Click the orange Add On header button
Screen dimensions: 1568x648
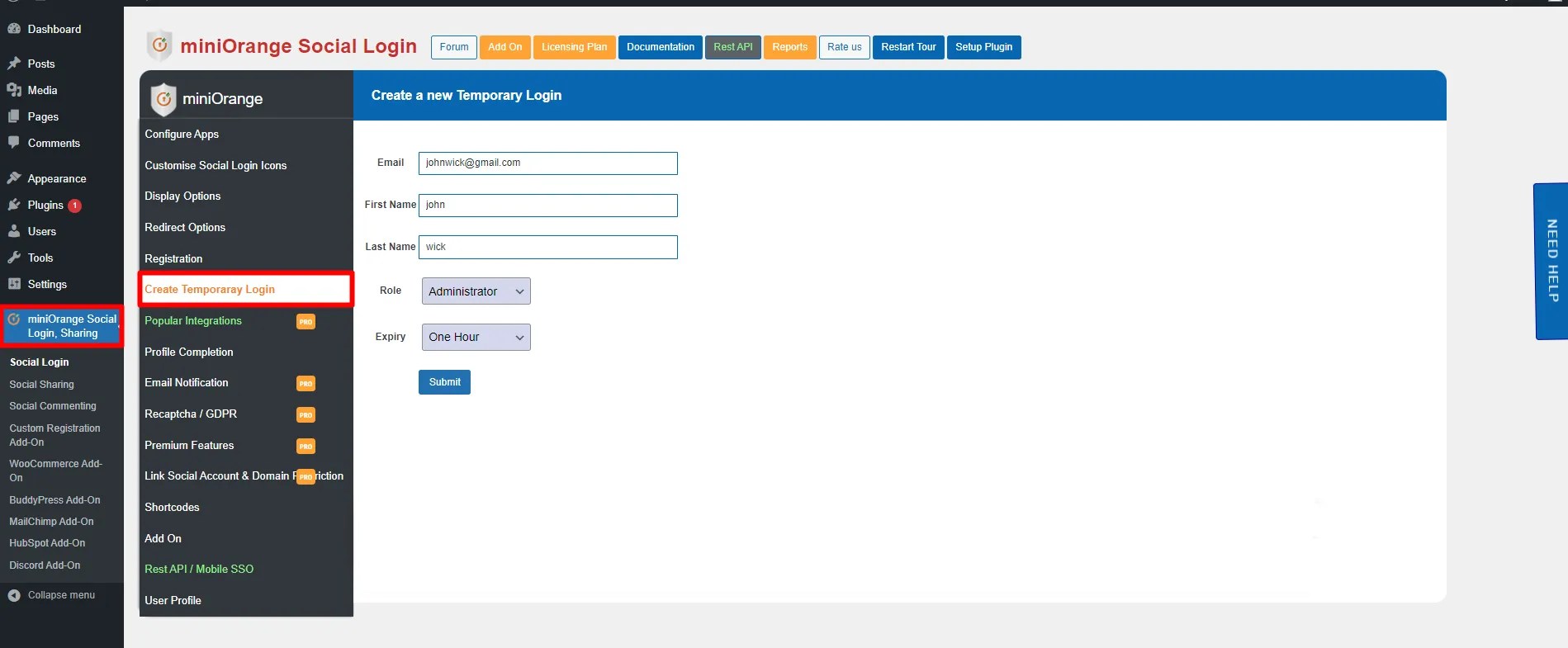(x=505, y=47)
